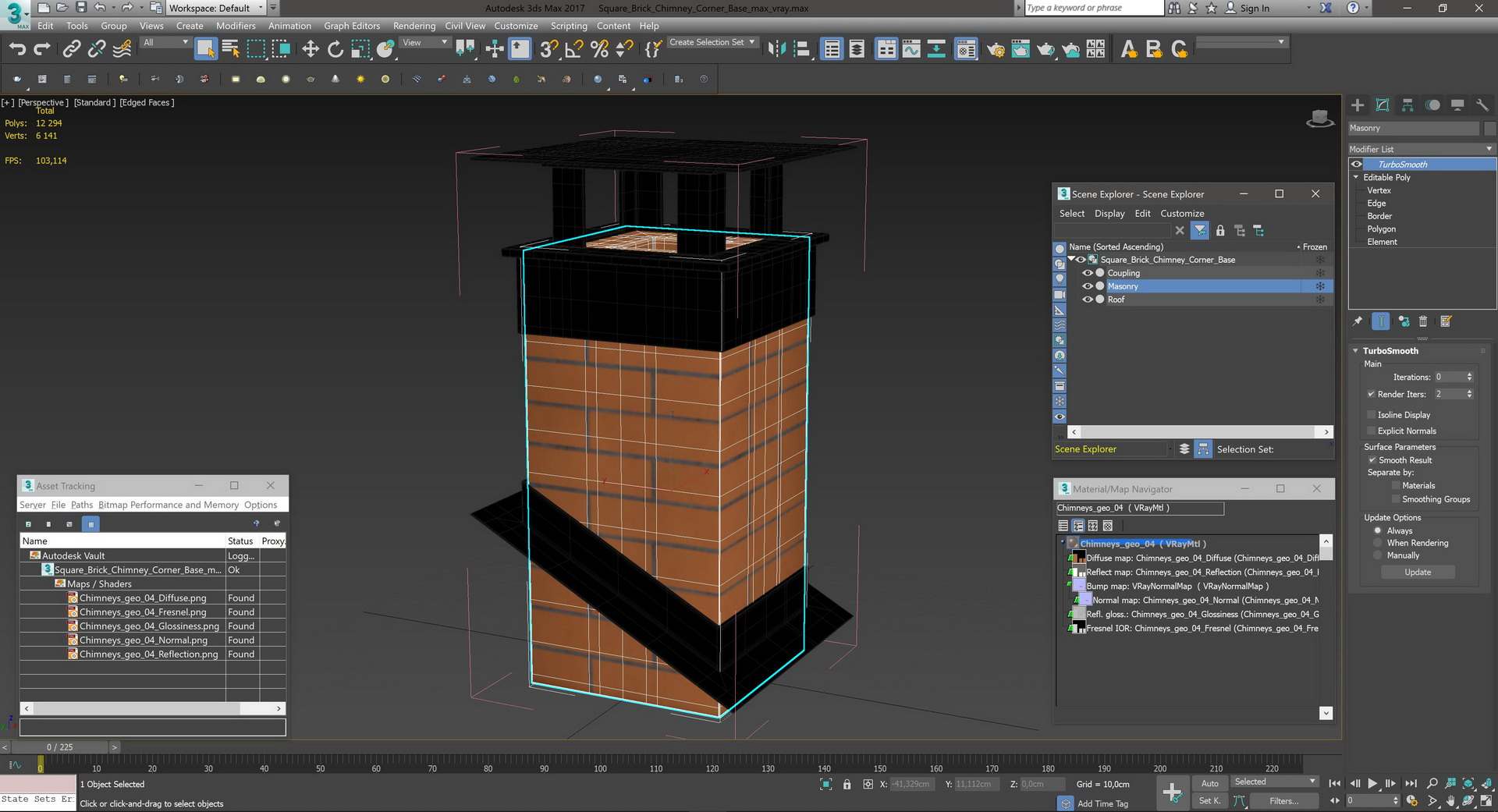The width and height of the screenshot is (1498, 812).
Task: Hide the Roof object in Scene Explorer
Action: point(1087,300)
